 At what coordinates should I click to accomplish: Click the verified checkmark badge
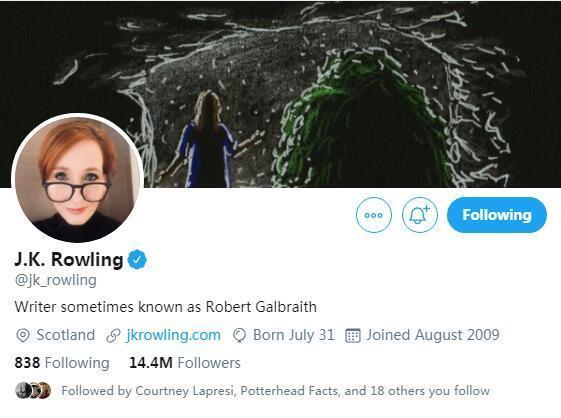tap(137, 259)
